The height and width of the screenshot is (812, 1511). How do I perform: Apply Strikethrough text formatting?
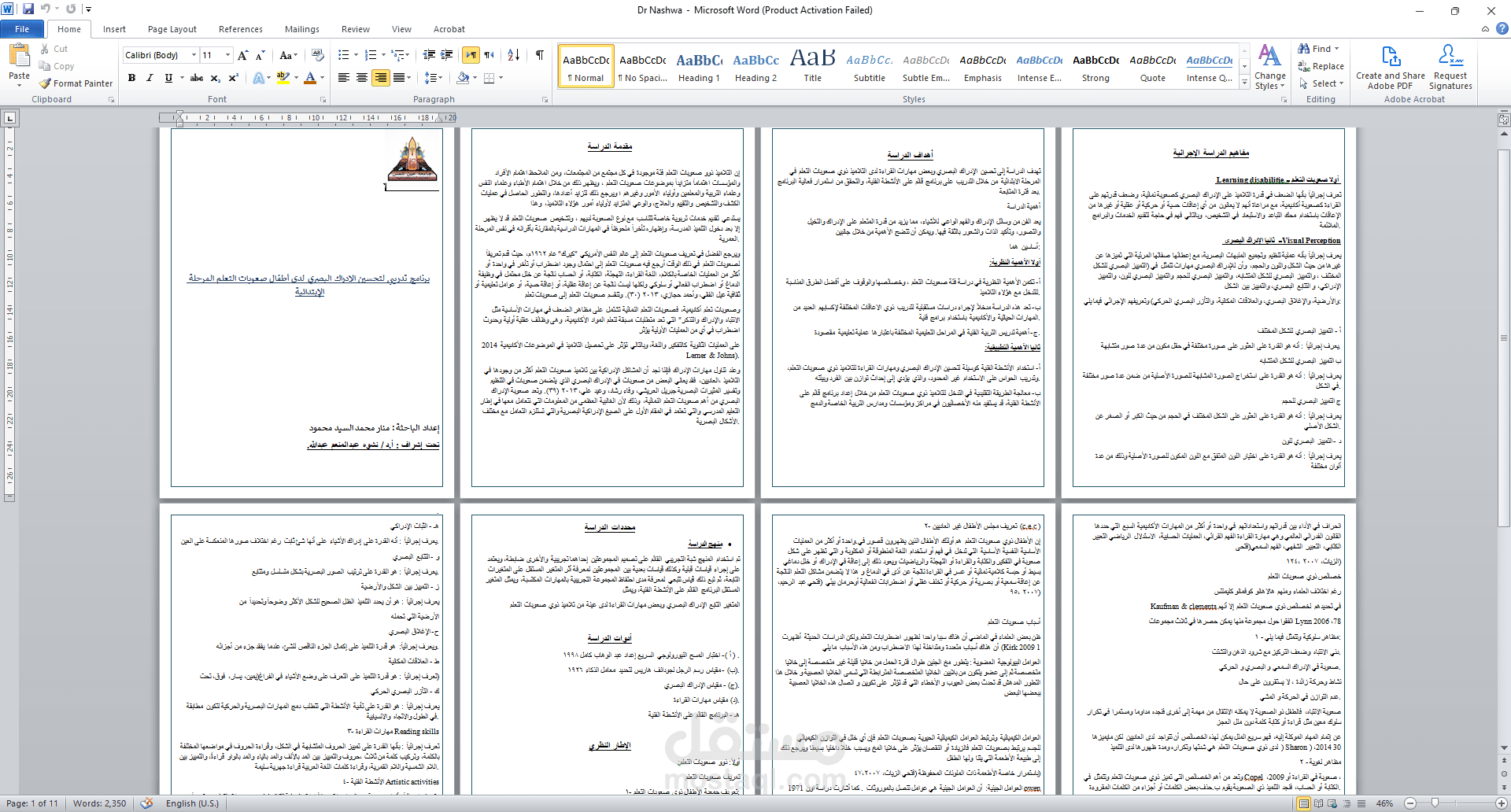click(x=196, y=78)
